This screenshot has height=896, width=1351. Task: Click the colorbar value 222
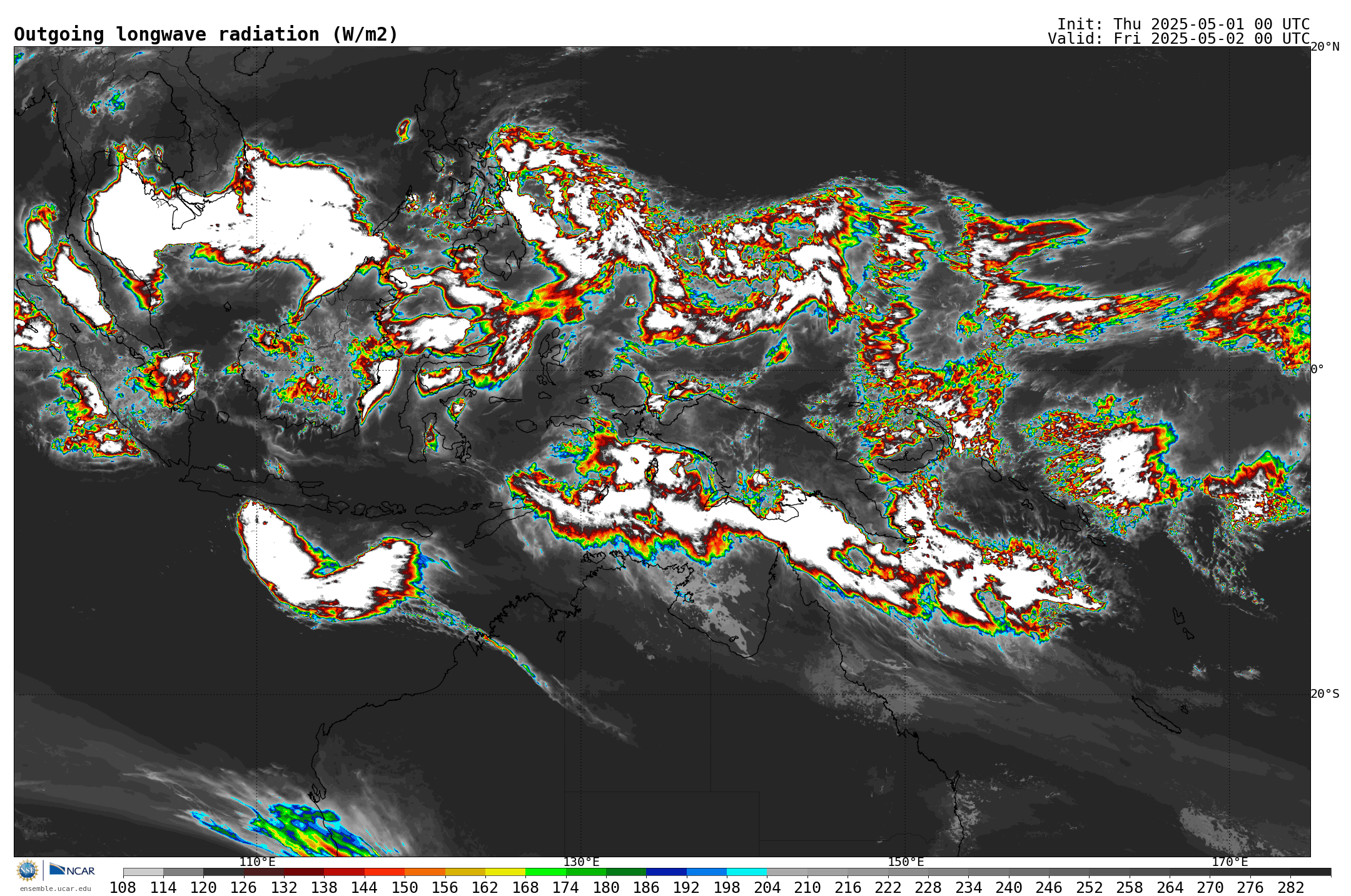pyautogui.click(x=888, y=888)
